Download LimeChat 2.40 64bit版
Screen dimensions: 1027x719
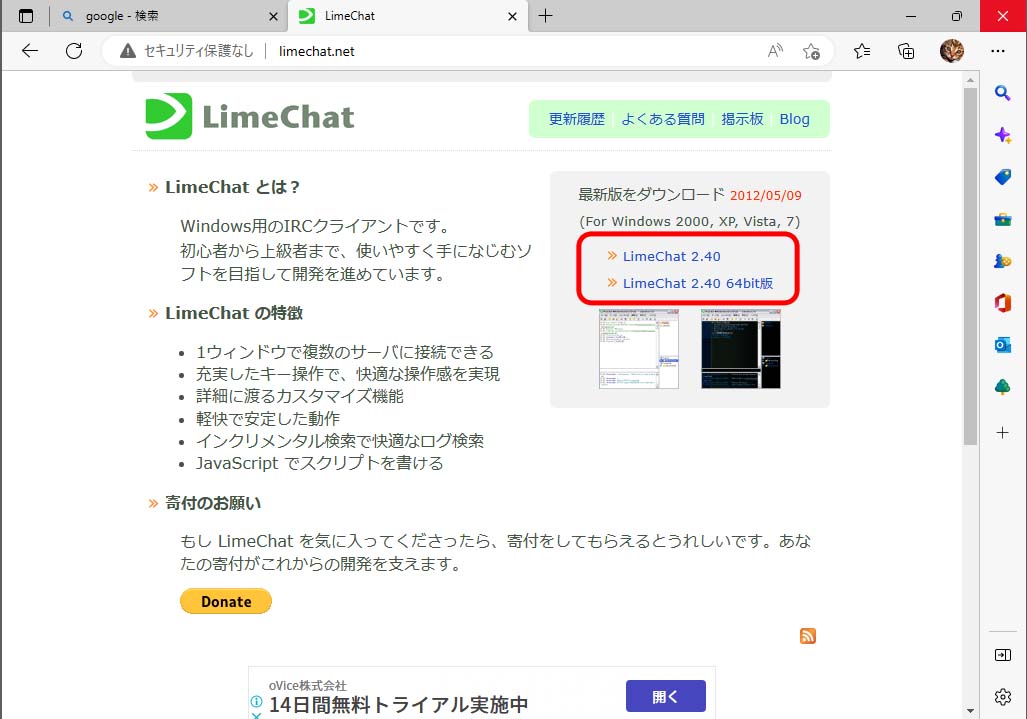point(698,284)
